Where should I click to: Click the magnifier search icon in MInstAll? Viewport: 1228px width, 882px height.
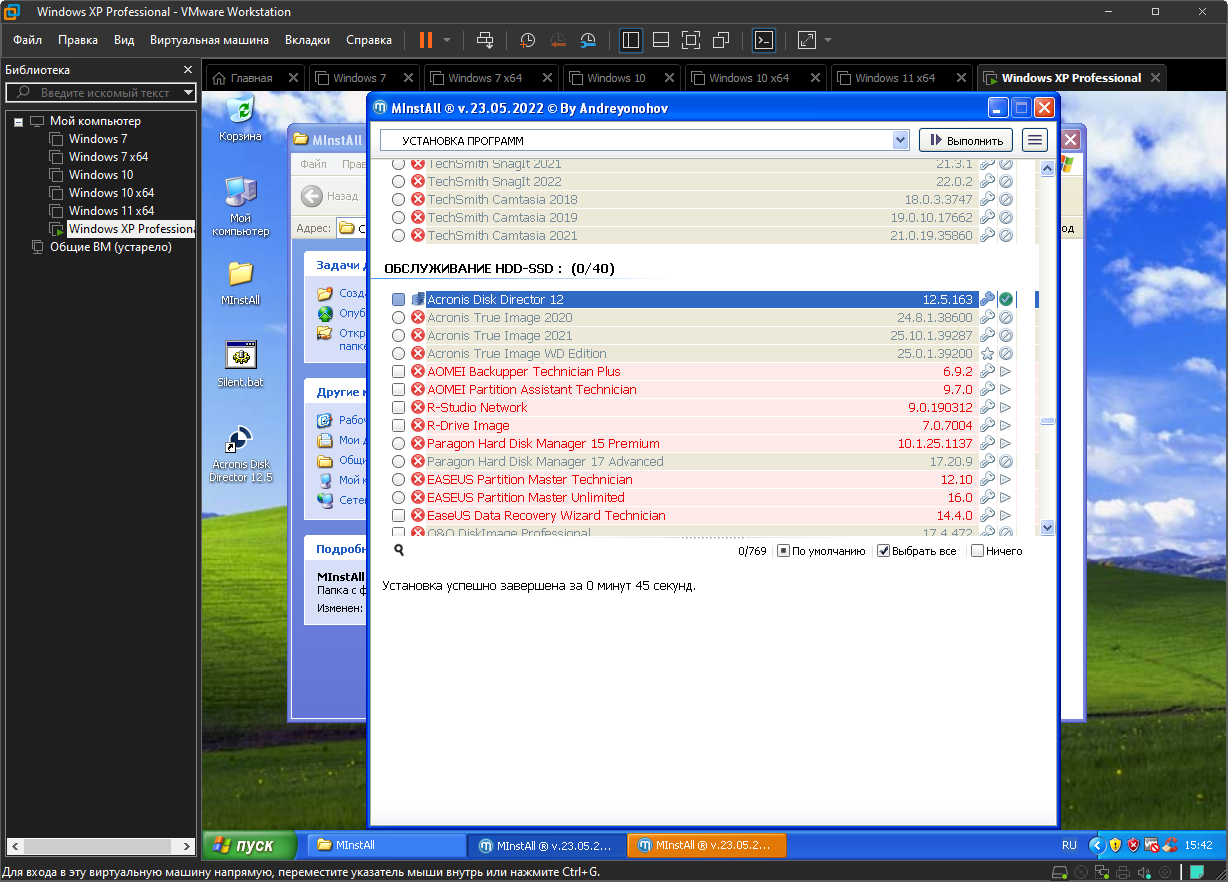click(399, 550)
